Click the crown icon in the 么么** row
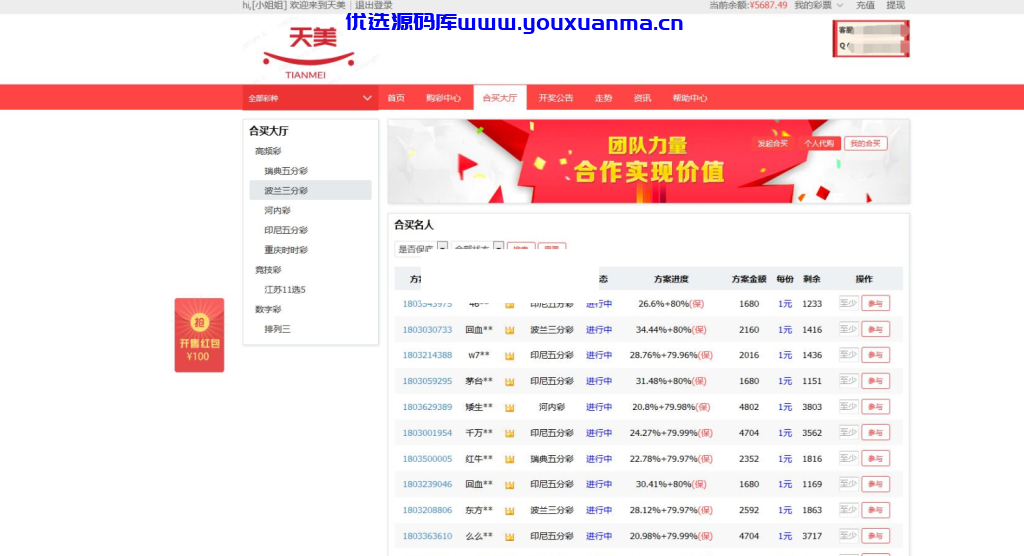 [x=509, y=536]
